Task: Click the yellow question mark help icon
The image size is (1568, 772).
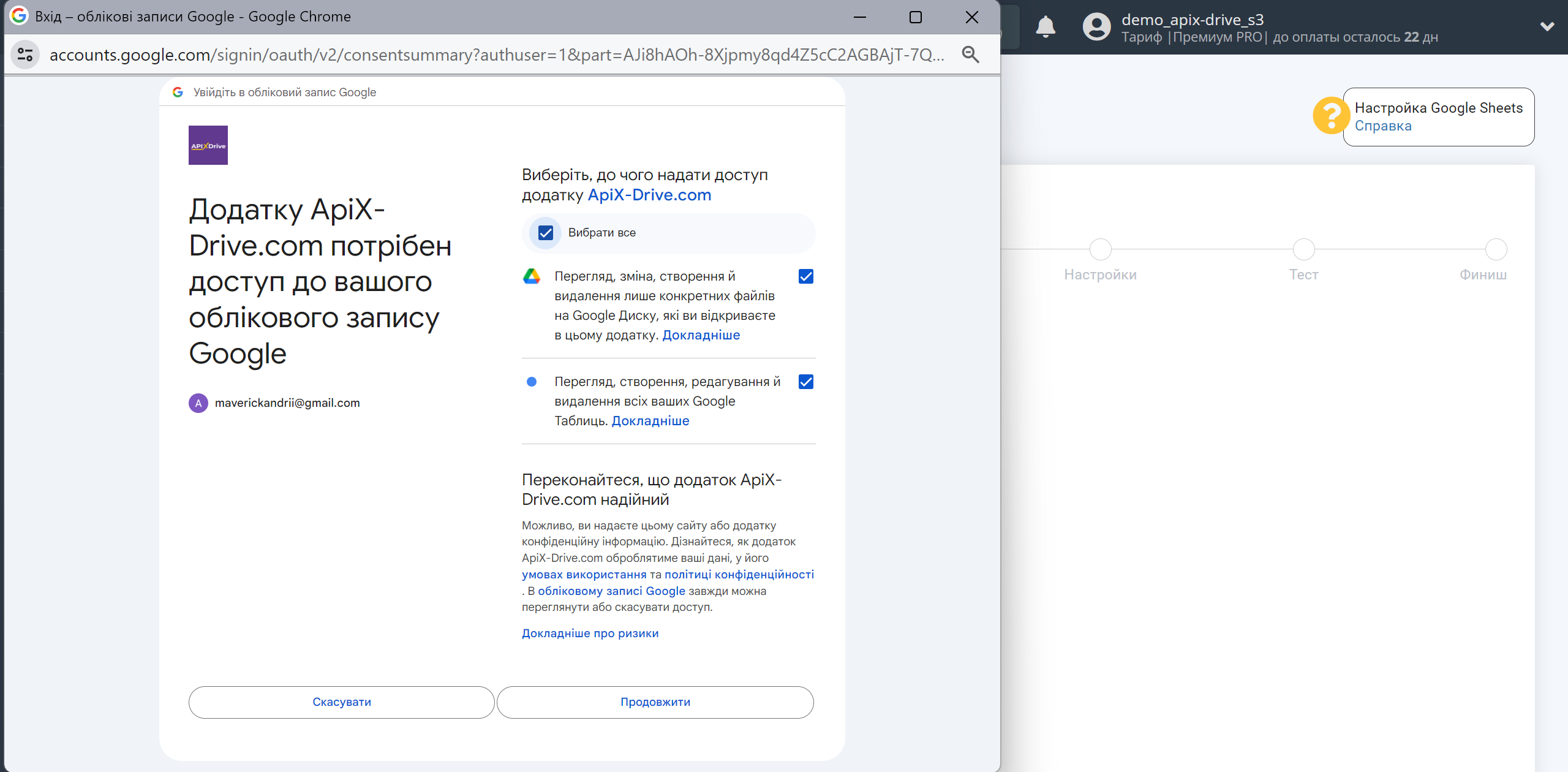Action: pos(1330,116)
